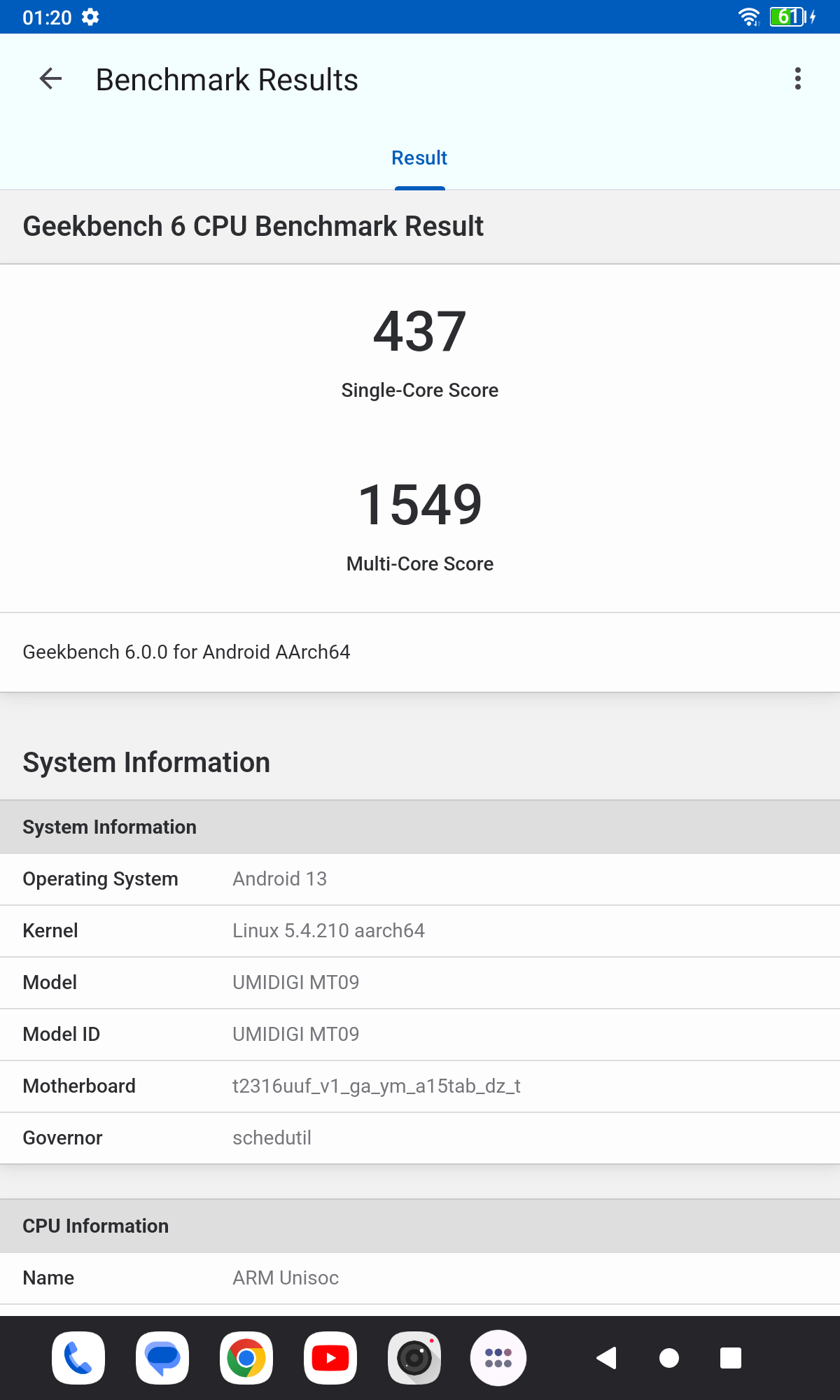Tap the Benchmark Results title
The height and width of the screenshot is (1400, 840).
[227, 80]
